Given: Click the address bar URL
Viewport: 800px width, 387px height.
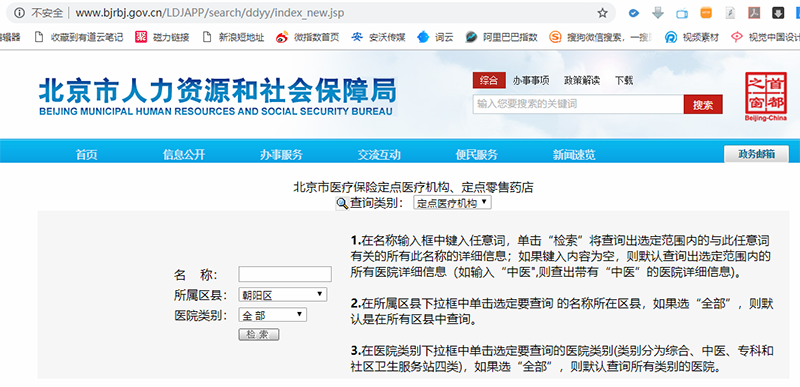Looking at the screenshot, I should [x=210, y=13].
